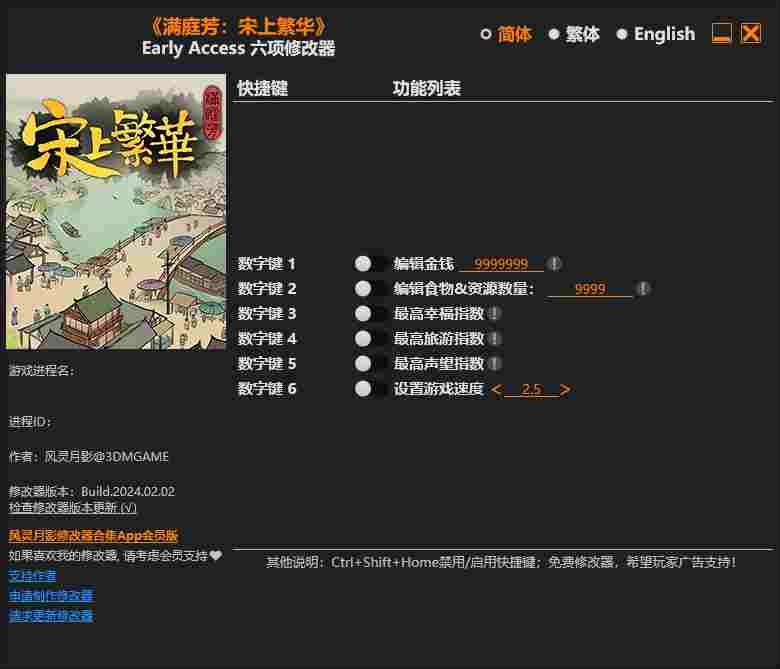Select the 简体 language radio button
Screen dimensions: 780x669
click(486, 34)
